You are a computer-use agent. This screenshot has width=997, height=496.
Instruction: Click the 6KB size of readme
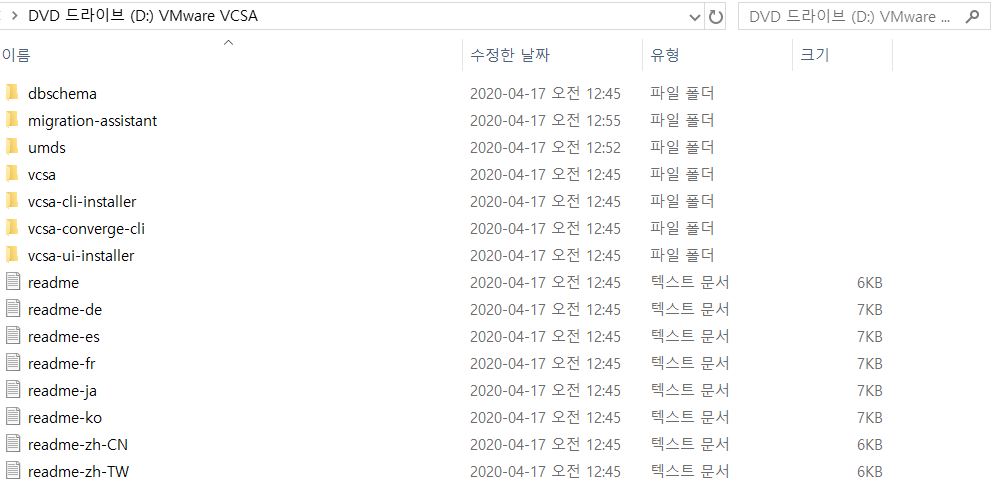tap(869, 282)
